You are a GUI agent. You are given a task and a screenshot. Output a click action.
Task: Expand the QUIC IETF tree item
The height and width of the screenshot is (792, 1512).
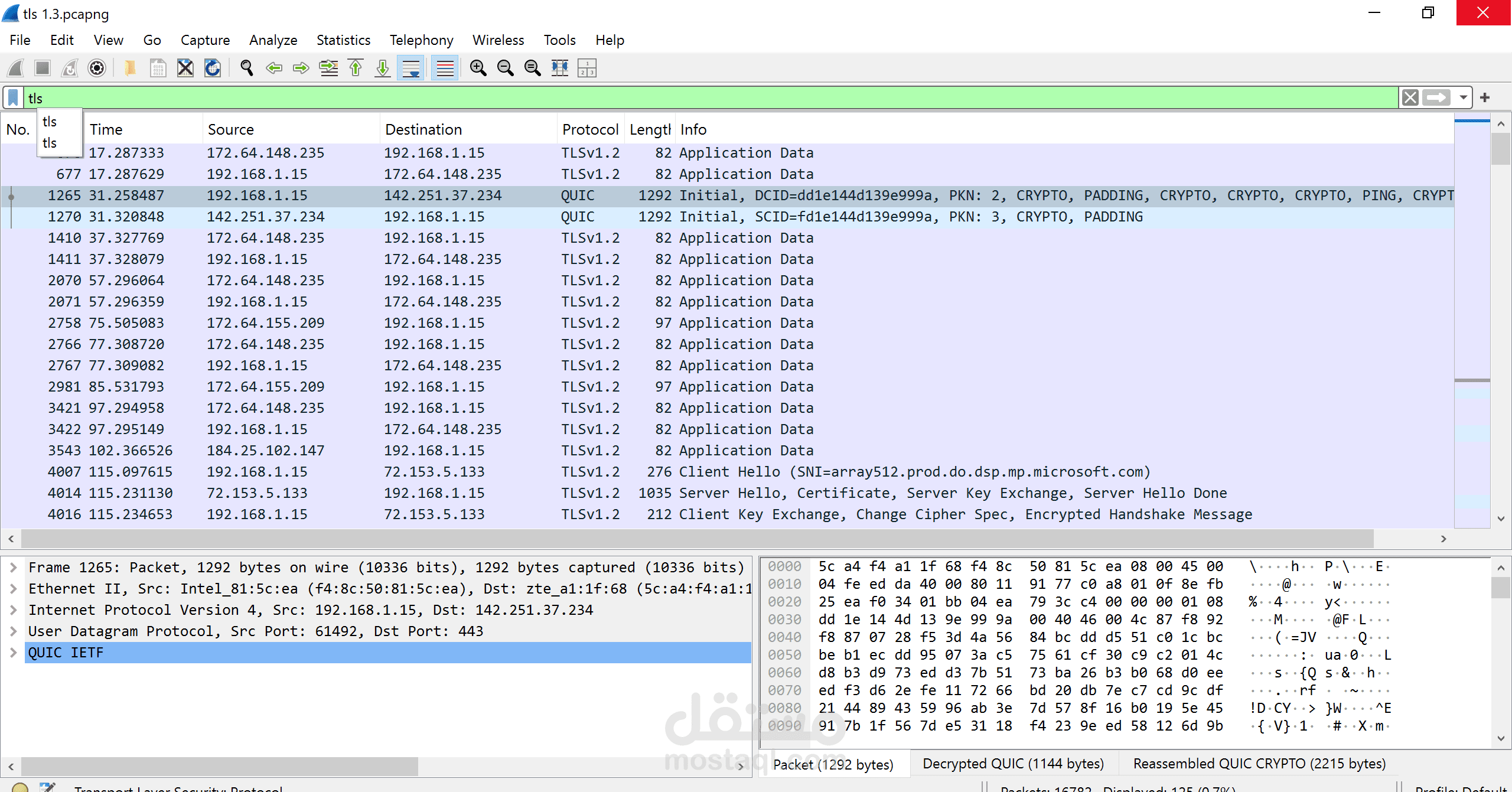(13, 653)
